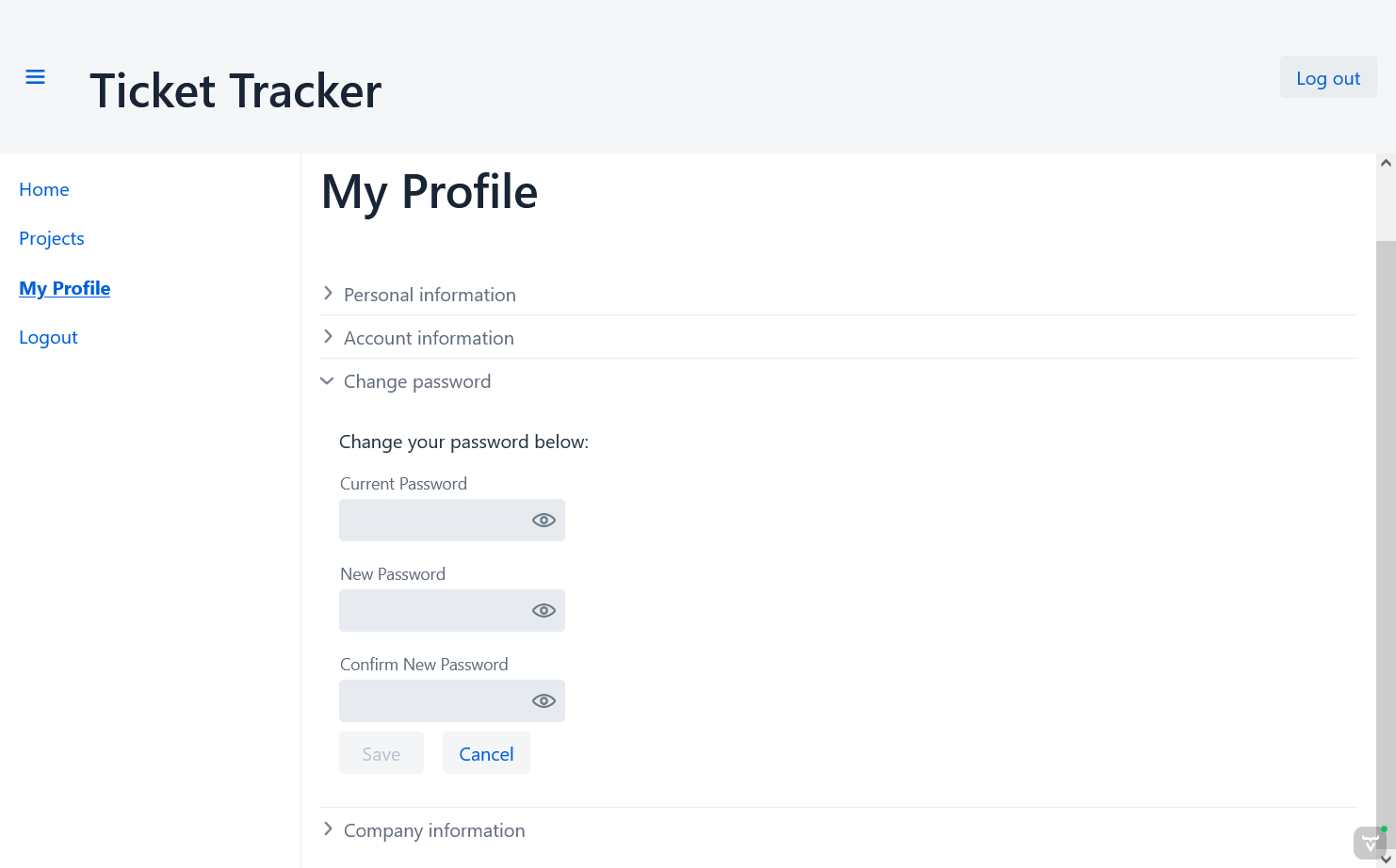Viewport: 1396px width, 868px height.
Task: Expand the Account information section
Action: (428, 338)
